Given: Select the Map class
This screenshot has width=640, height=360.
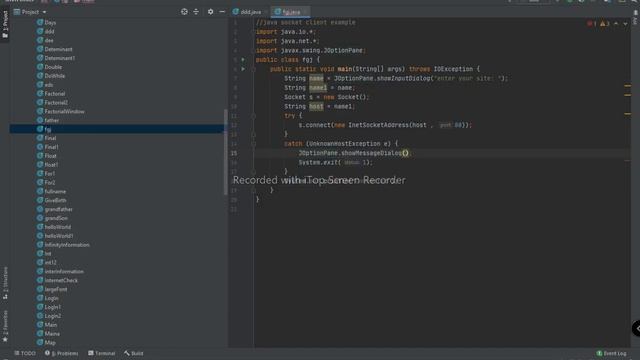Looking at the screenshot, I should tap(46, 342).
